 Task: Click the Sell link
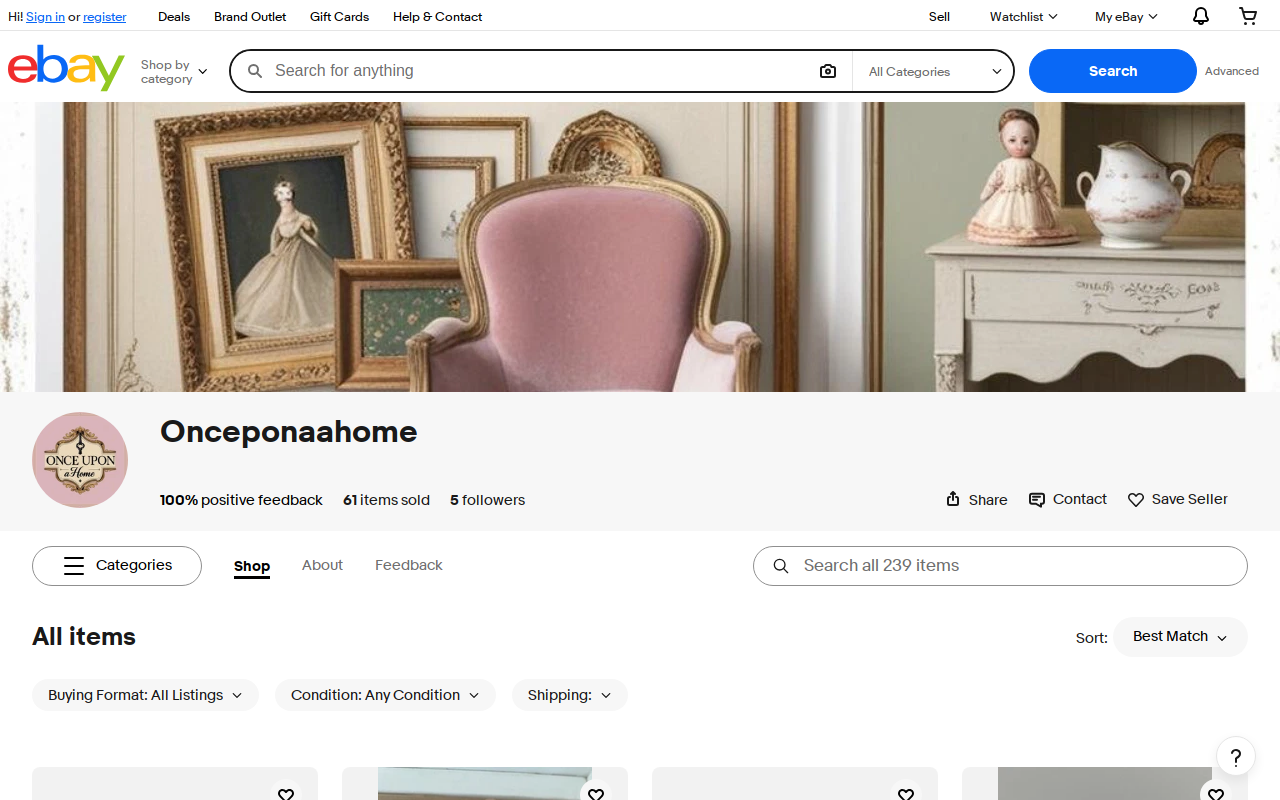coord(939,16)
